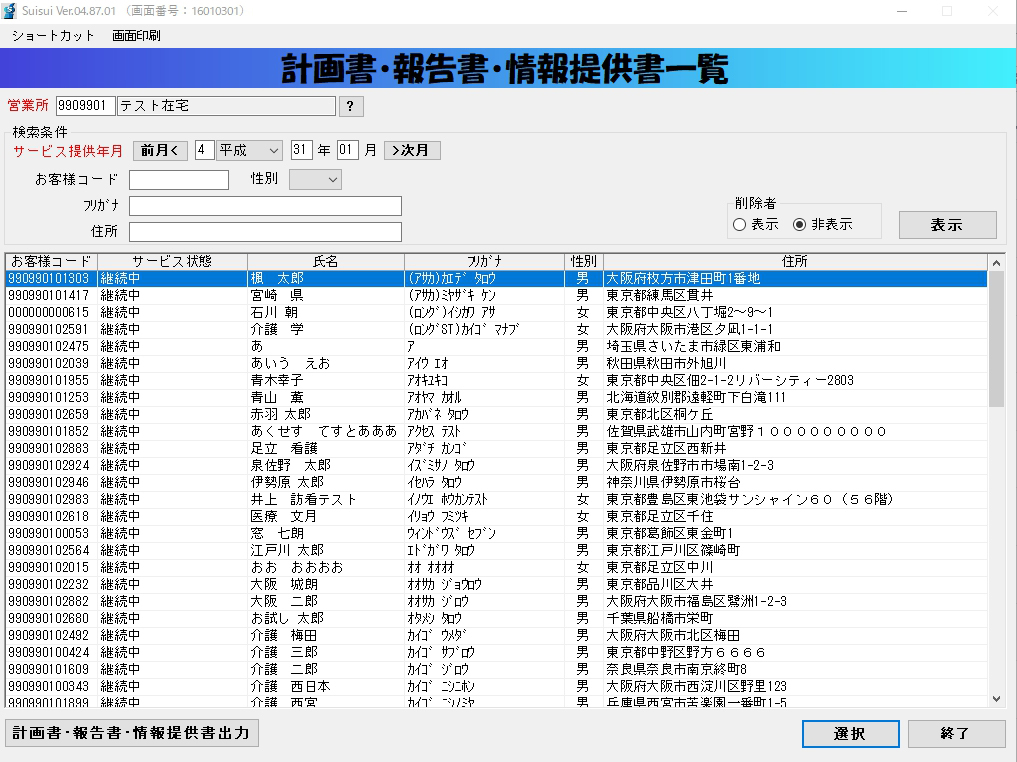Click the 営業所 name field テスト在宅
Viewport: 1017px width, 762px height.
pyautogui.click(x=226, y=106)
